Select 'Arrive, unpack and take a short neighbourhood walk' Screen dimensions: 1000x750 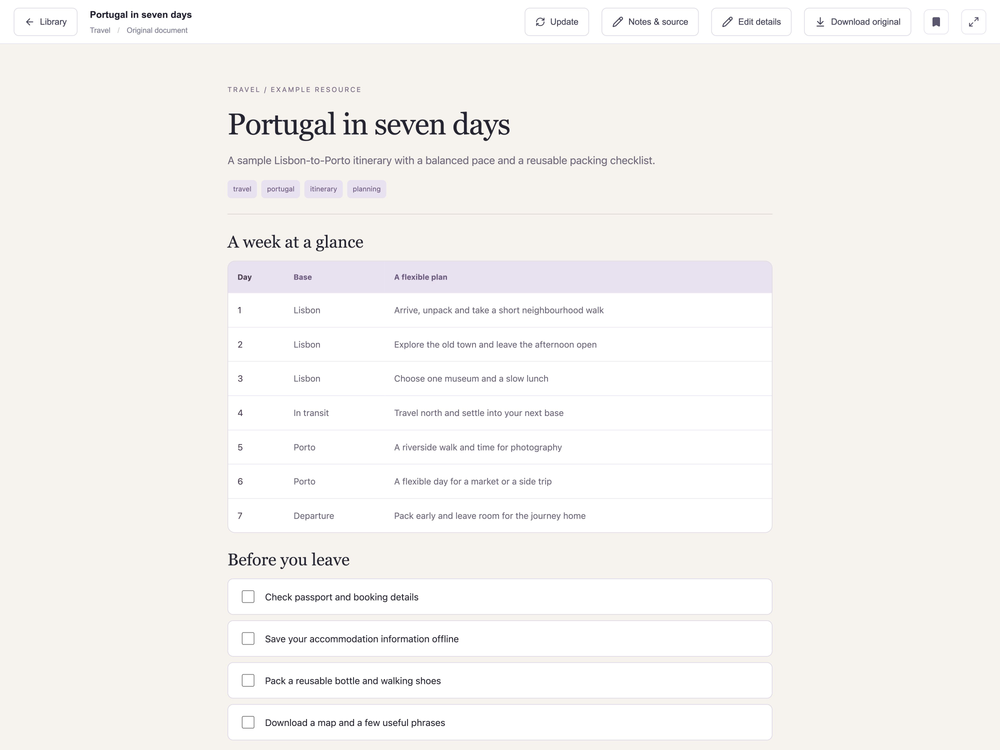coord(499,310)
